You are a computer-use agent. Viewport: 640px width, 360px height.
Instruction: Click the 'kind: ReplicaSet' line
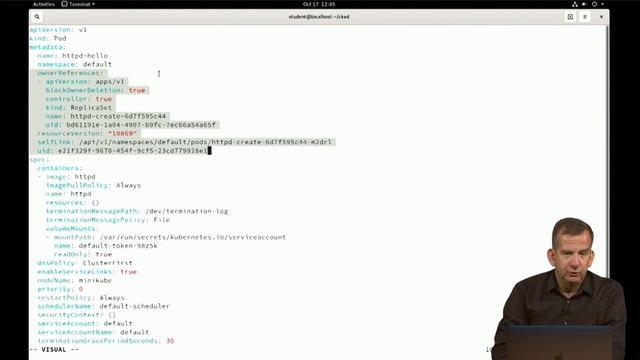tap(78, 107)
